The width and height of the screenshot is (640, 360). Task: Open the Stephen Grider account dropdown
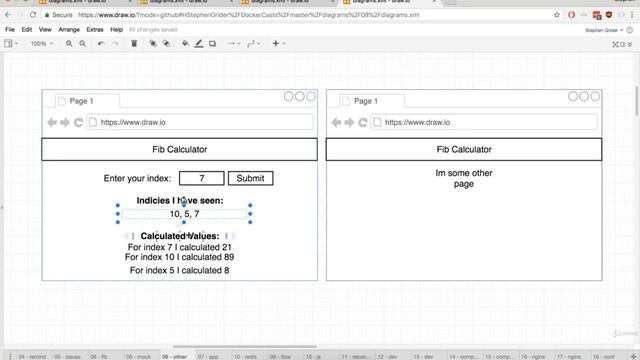(x=604, y=30)
